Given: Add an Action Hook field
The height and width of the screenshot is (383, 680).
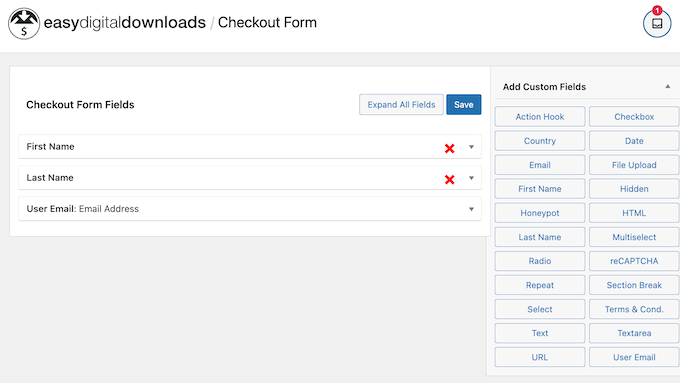Looking at the screenshot, I should coord(540,117).
